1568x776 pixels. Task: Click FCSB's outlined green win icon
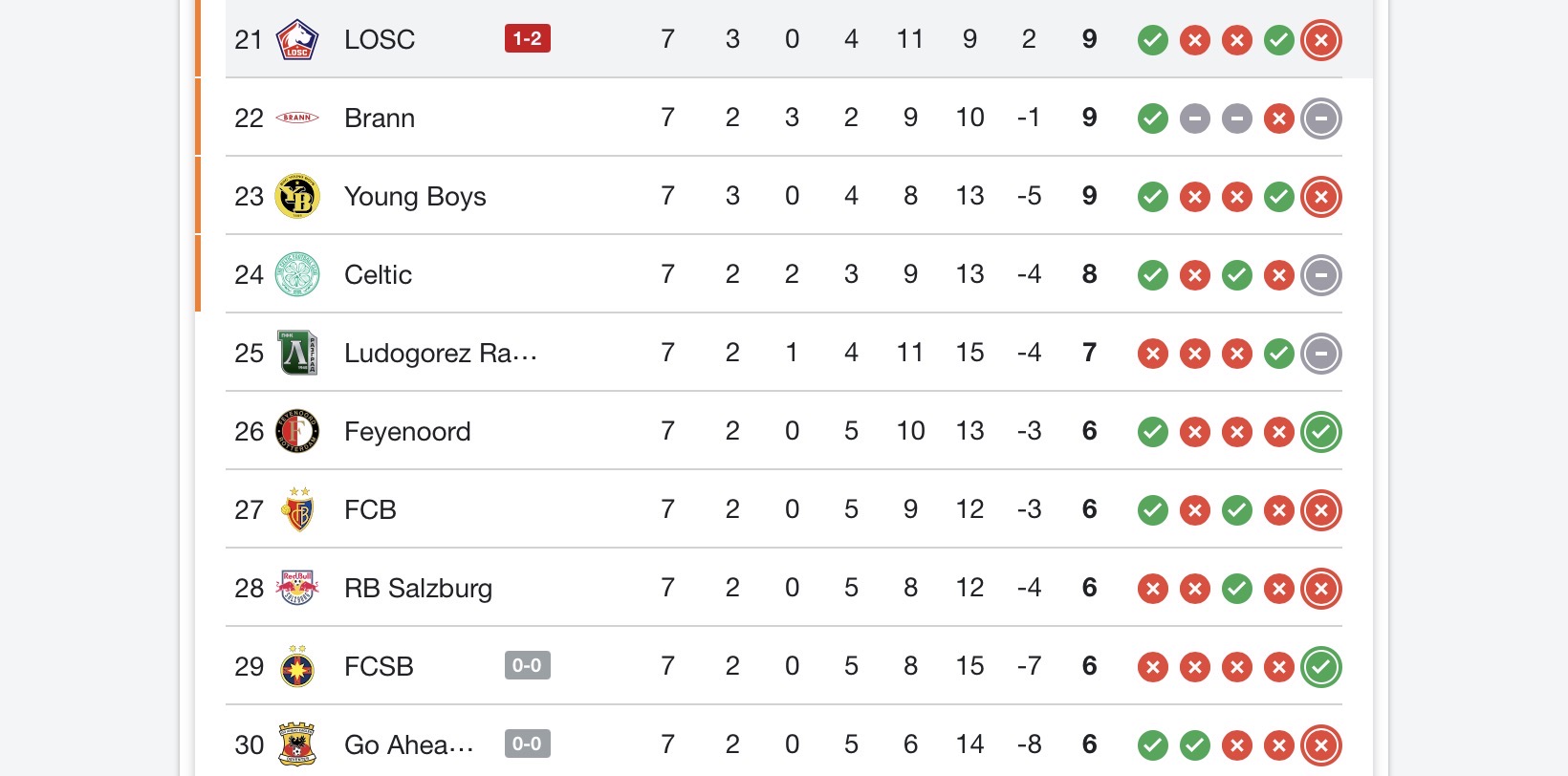pyautogui.click(x=1321, y=667)
